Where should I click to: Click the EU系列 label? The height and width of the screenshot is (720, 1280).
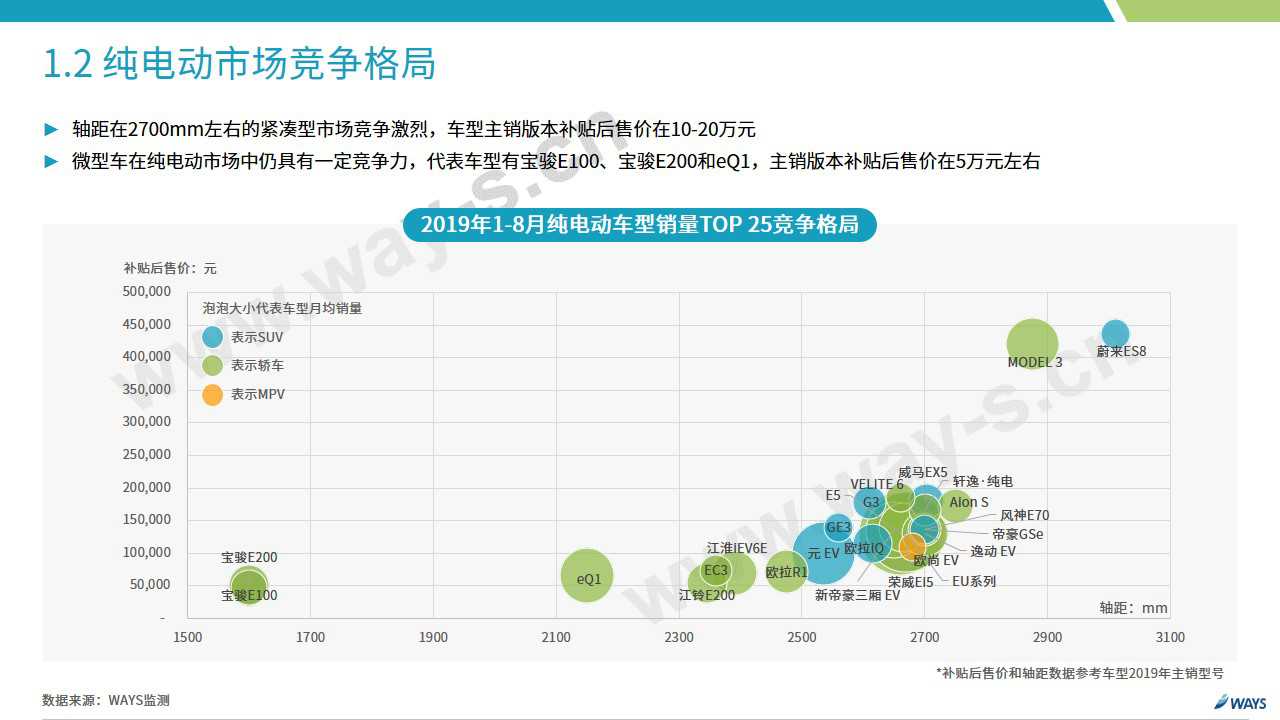[973, 581]
